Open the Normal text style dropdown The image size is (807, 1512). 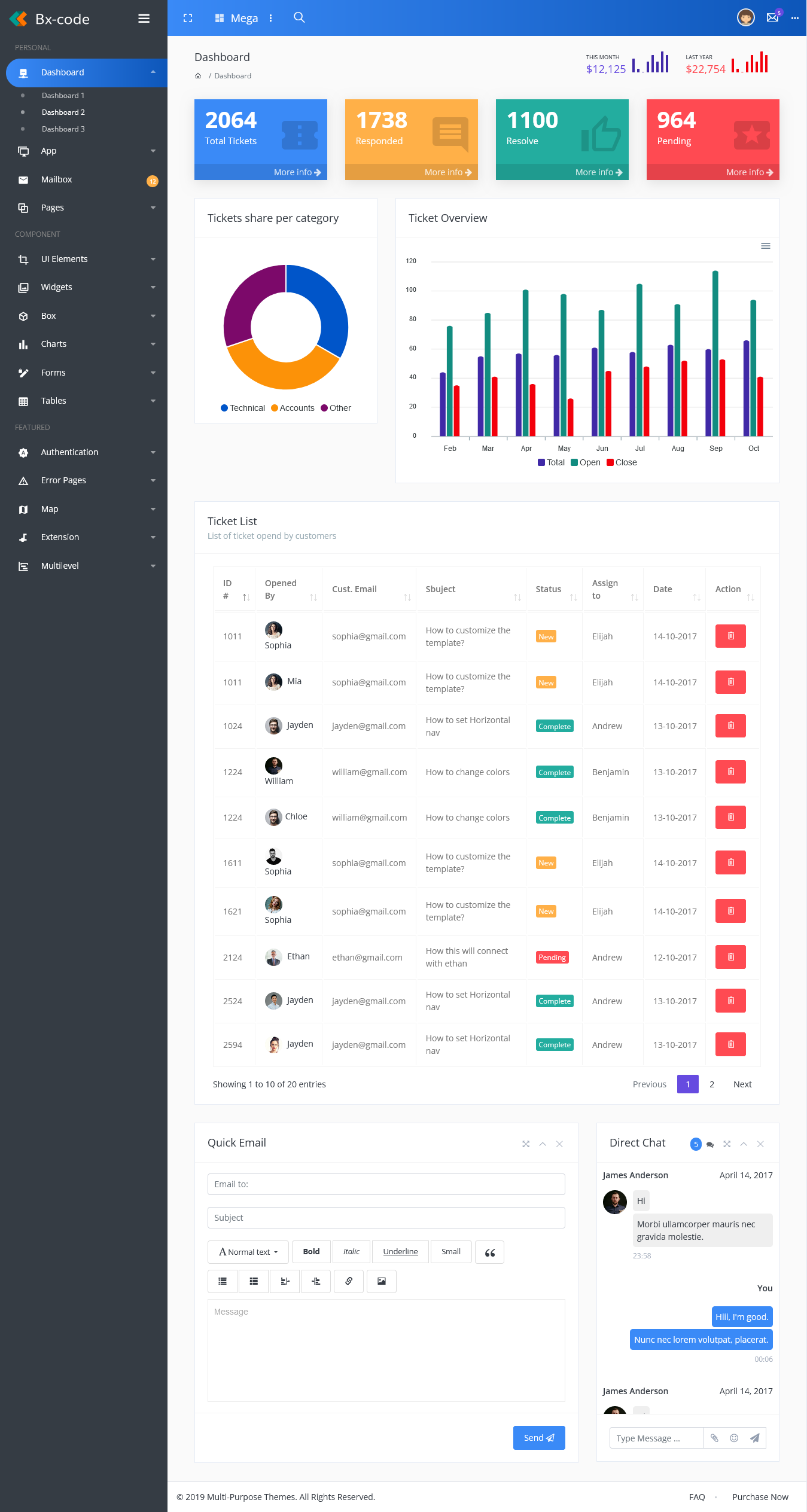(248, 1252)
